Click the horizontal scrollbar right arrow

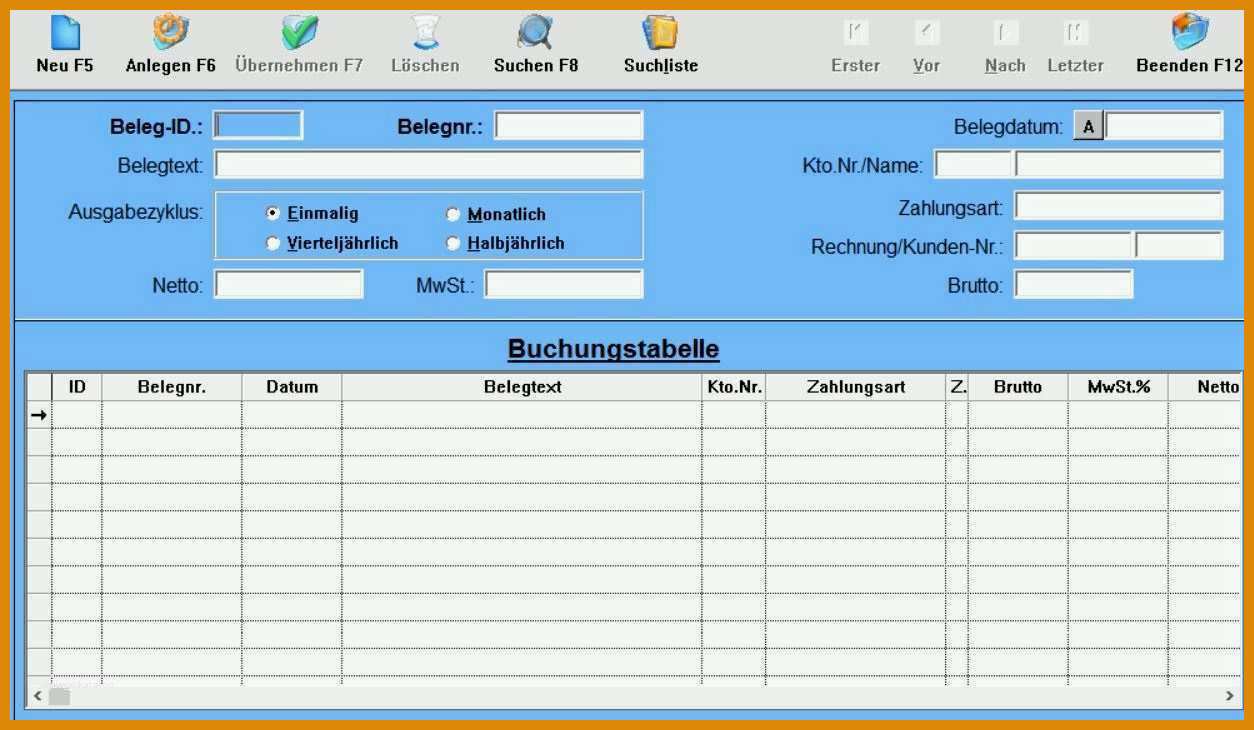(x=1231, y=695)
